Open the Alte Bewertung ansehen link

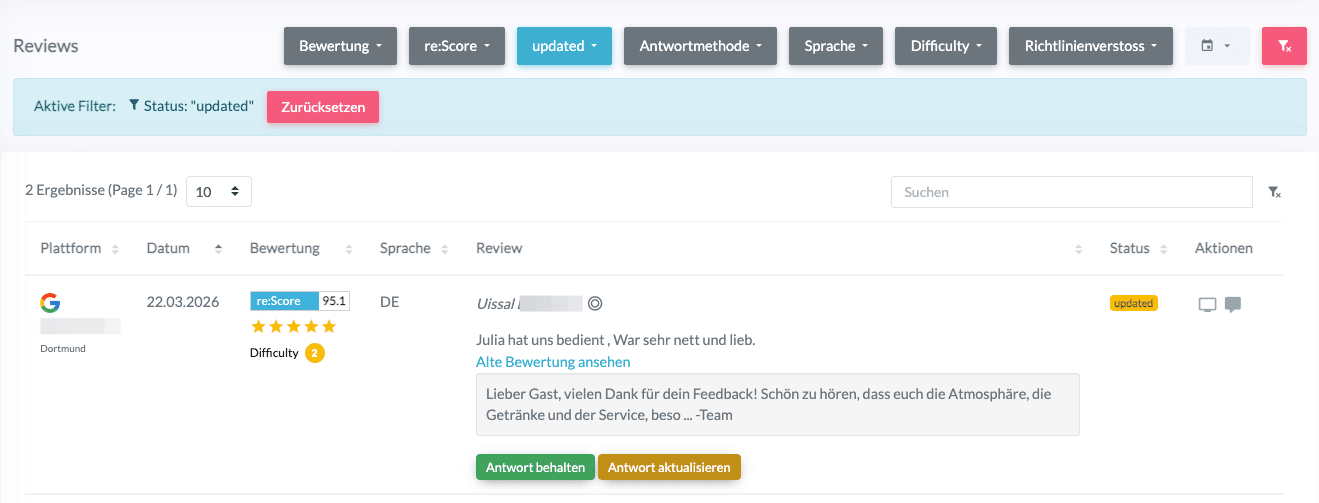pyautogui.click(x=553, y=362)
